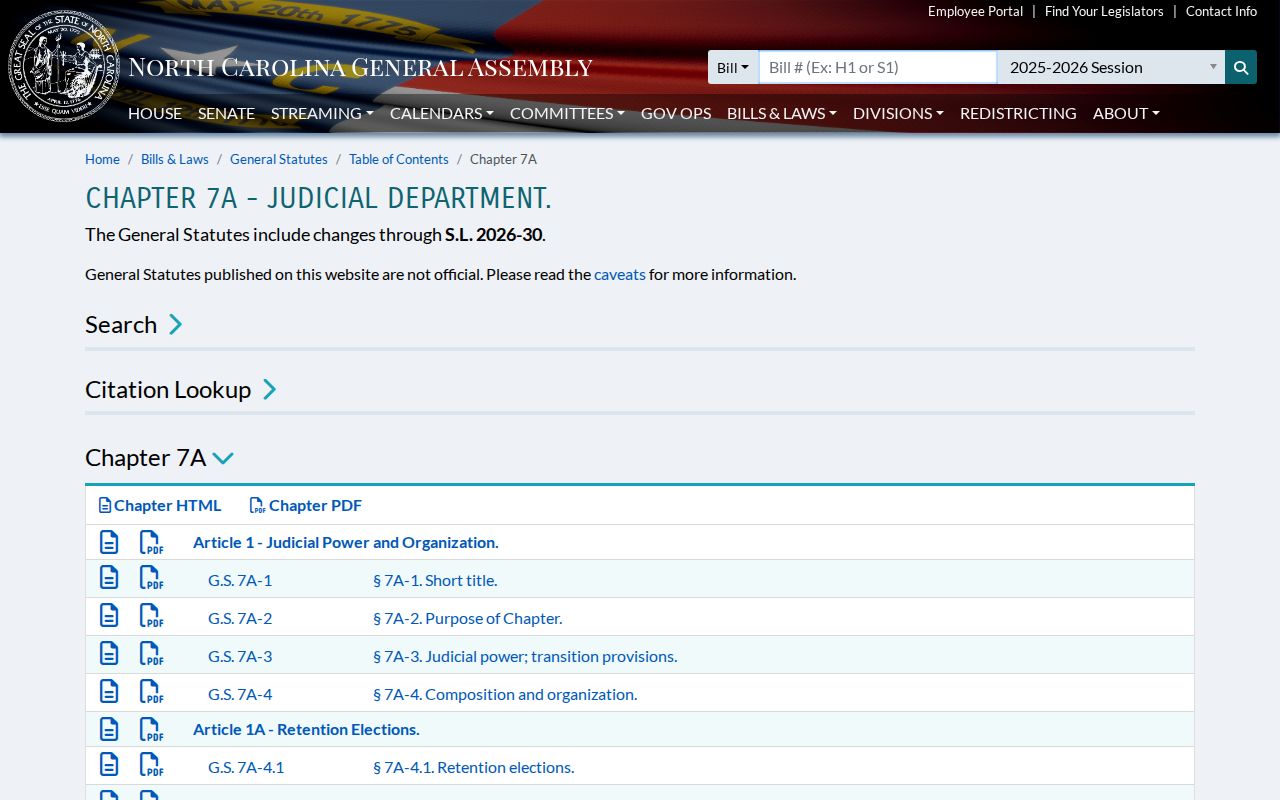Open PDF icon for G.S. 7A-1 row
This screenshot has width=1280, height=800.
tap(151, 578)
